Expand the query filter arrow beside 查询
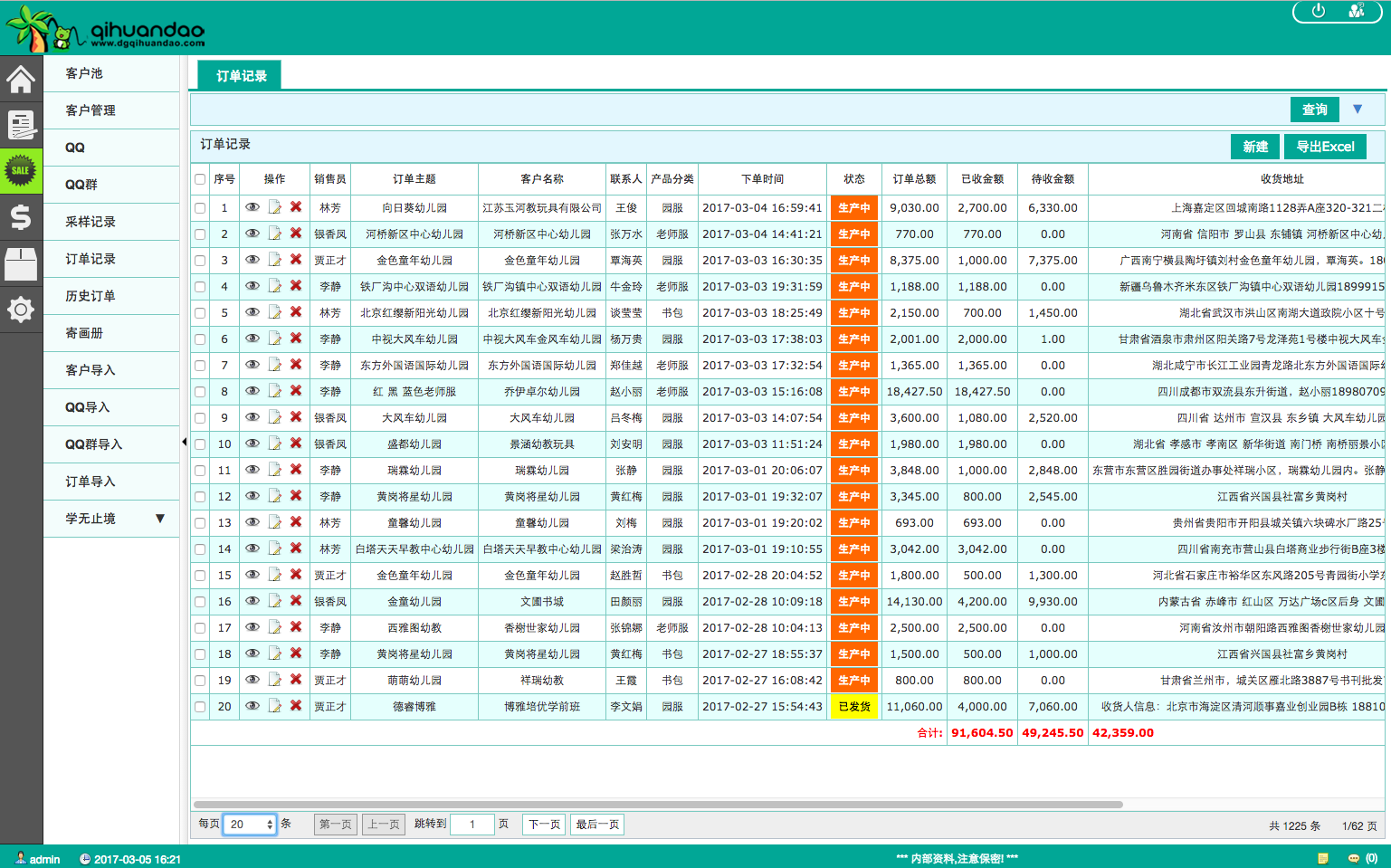 (x=1358, y=110)
